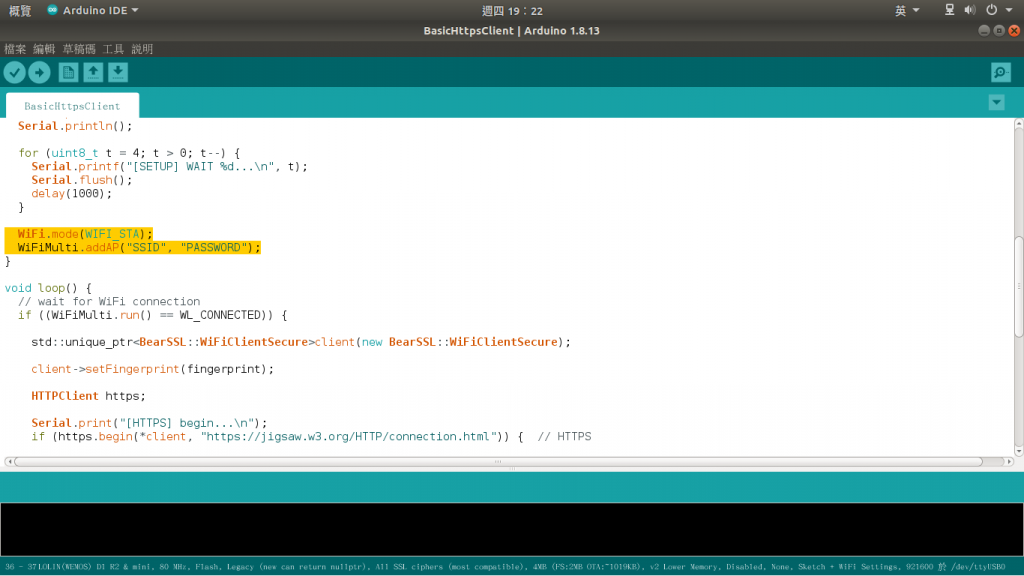Click the Verify checkmark toolbar button
Viewport: 1024px width, 576px height.
point(14,72)
